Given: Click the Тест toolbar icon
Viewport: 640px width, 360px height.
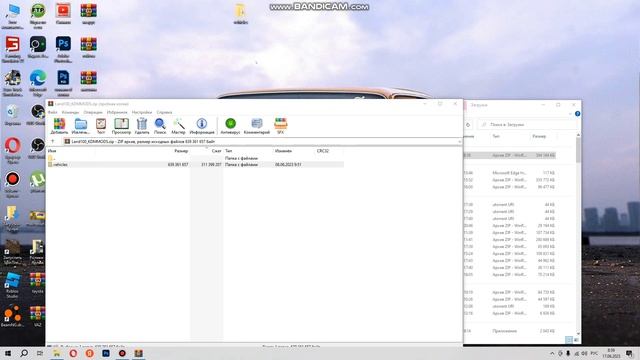Looking at the screenshot, I should (101, 126).
